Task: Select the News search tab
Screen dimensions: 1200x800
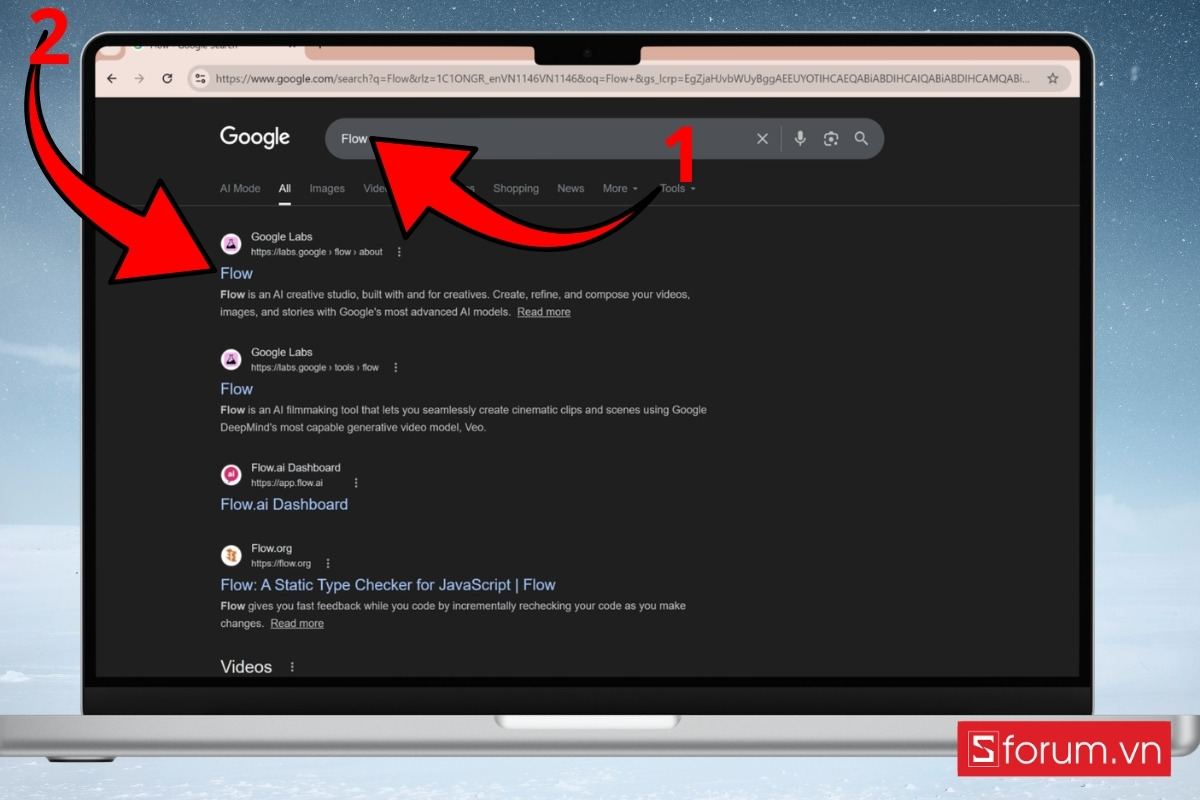Action: (570, 188)
